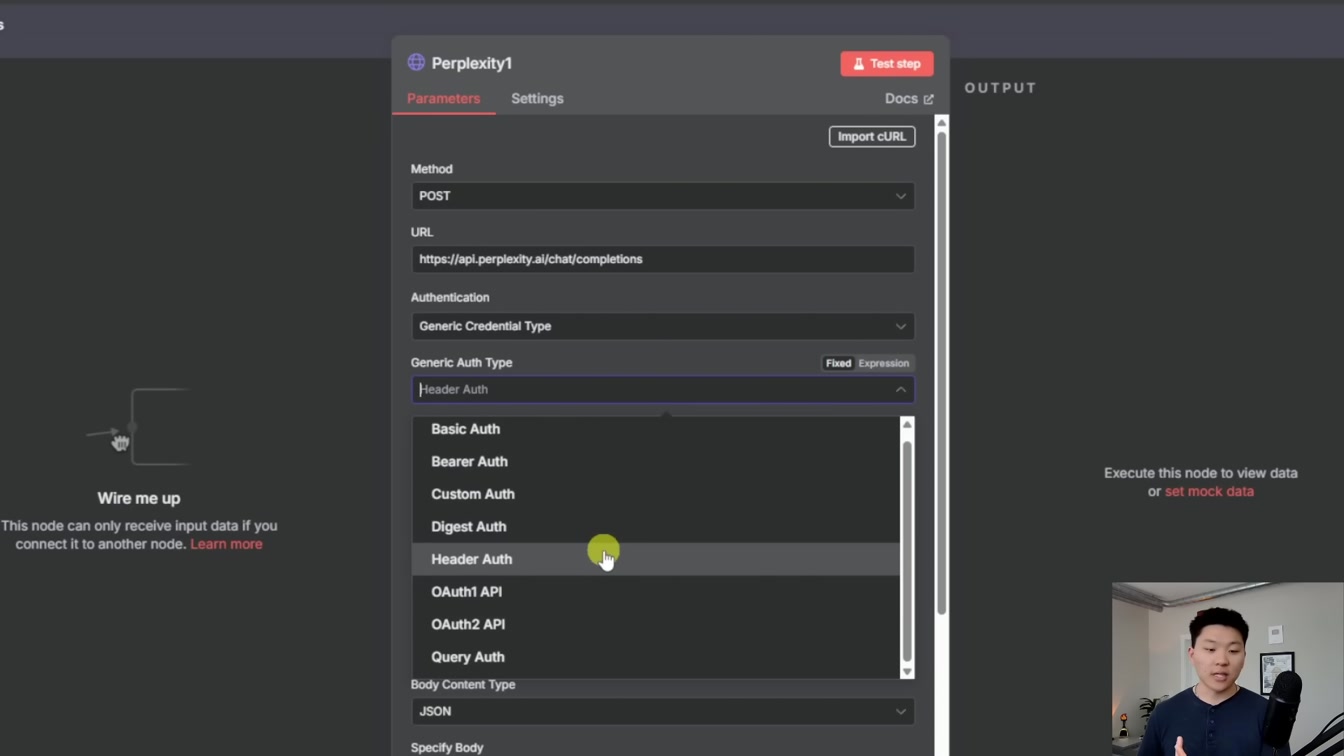Click the auth list scrollbar up arrow
The width and height of the screenshot is (1344, 756).
[x=907, y=425]
